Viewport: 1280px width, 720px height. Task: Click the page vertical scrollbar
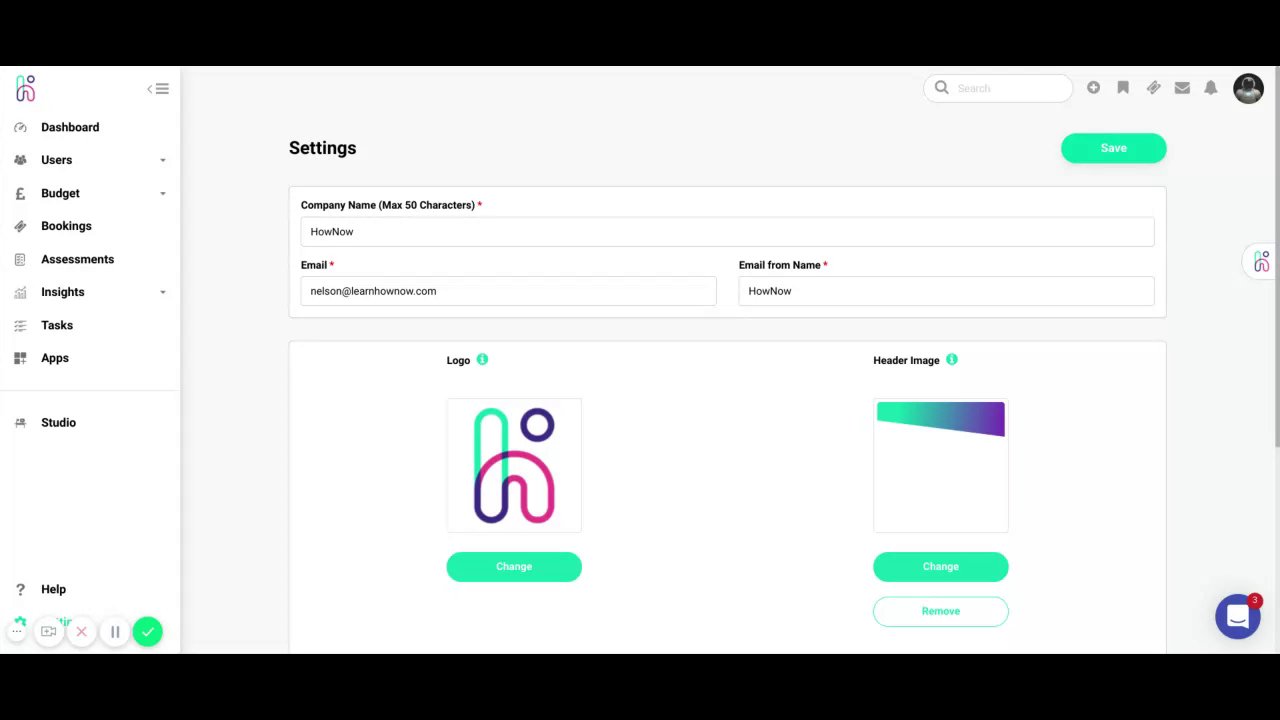coord(1276,258)
